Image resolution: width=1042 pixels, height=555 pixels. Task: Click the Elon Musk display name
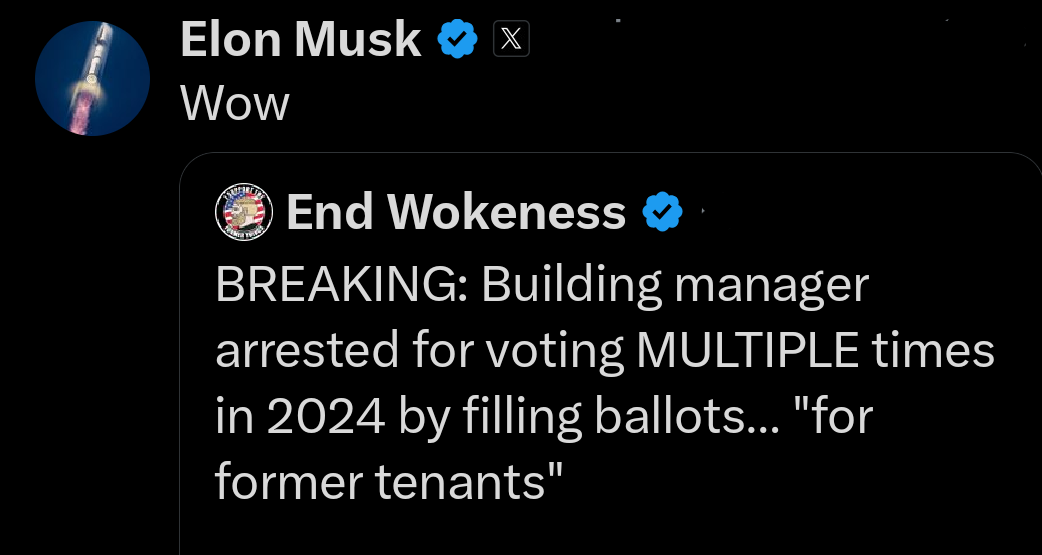point(300,40)
